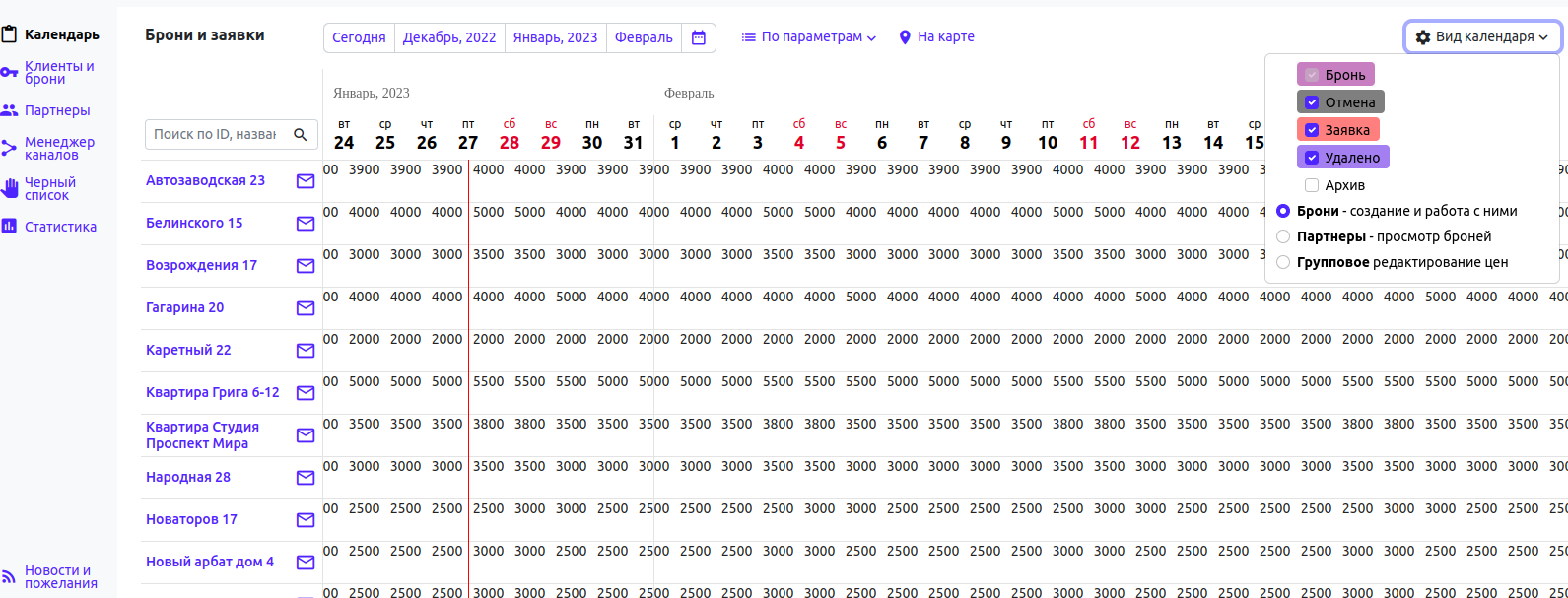Collapse the Вид календаря dropdown
Screen dimensions: 1568x598
coord(1482,37)
